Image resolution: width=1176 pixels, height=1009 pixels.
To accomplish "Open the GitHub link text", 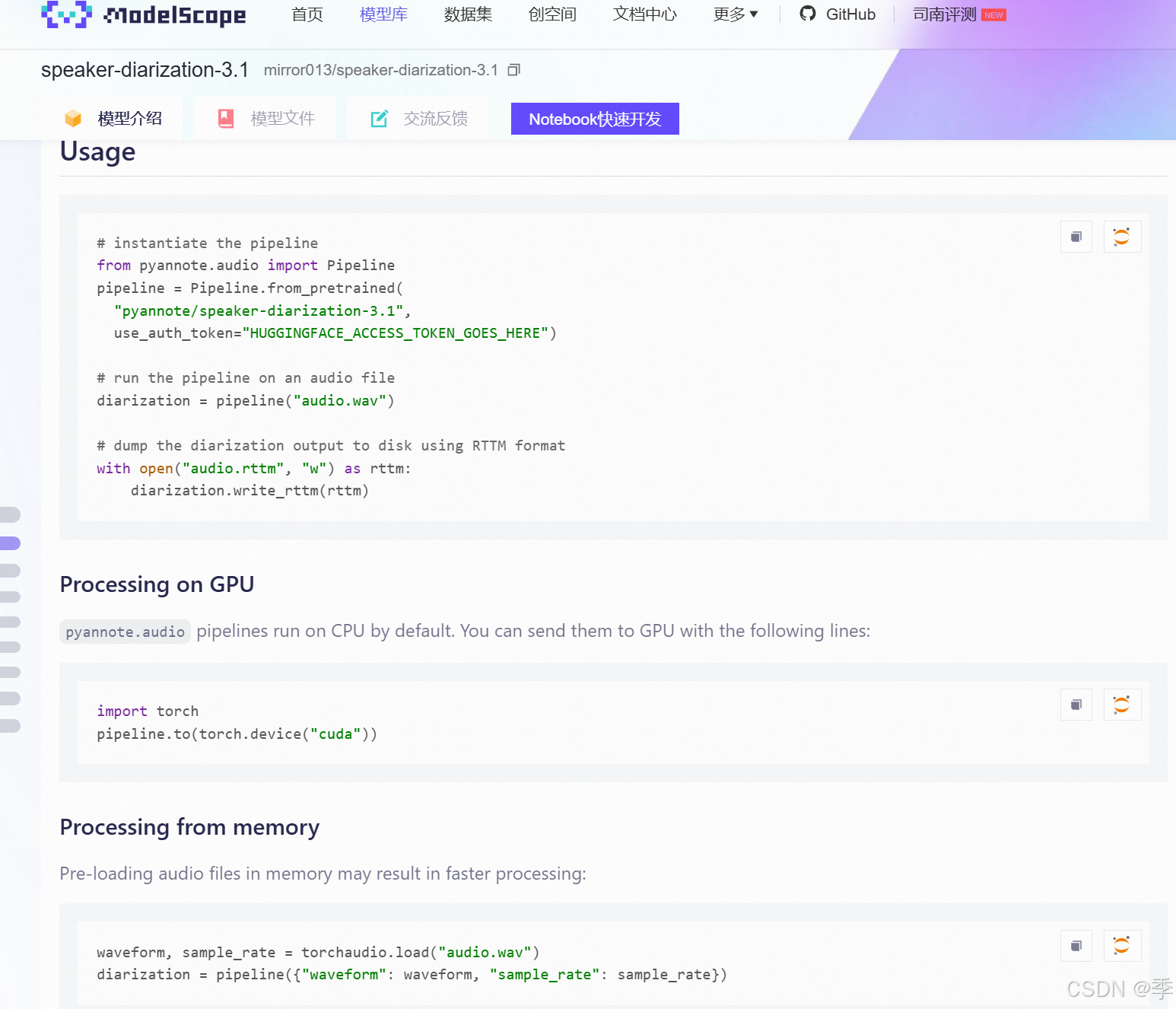I will (x=850, y=14).
